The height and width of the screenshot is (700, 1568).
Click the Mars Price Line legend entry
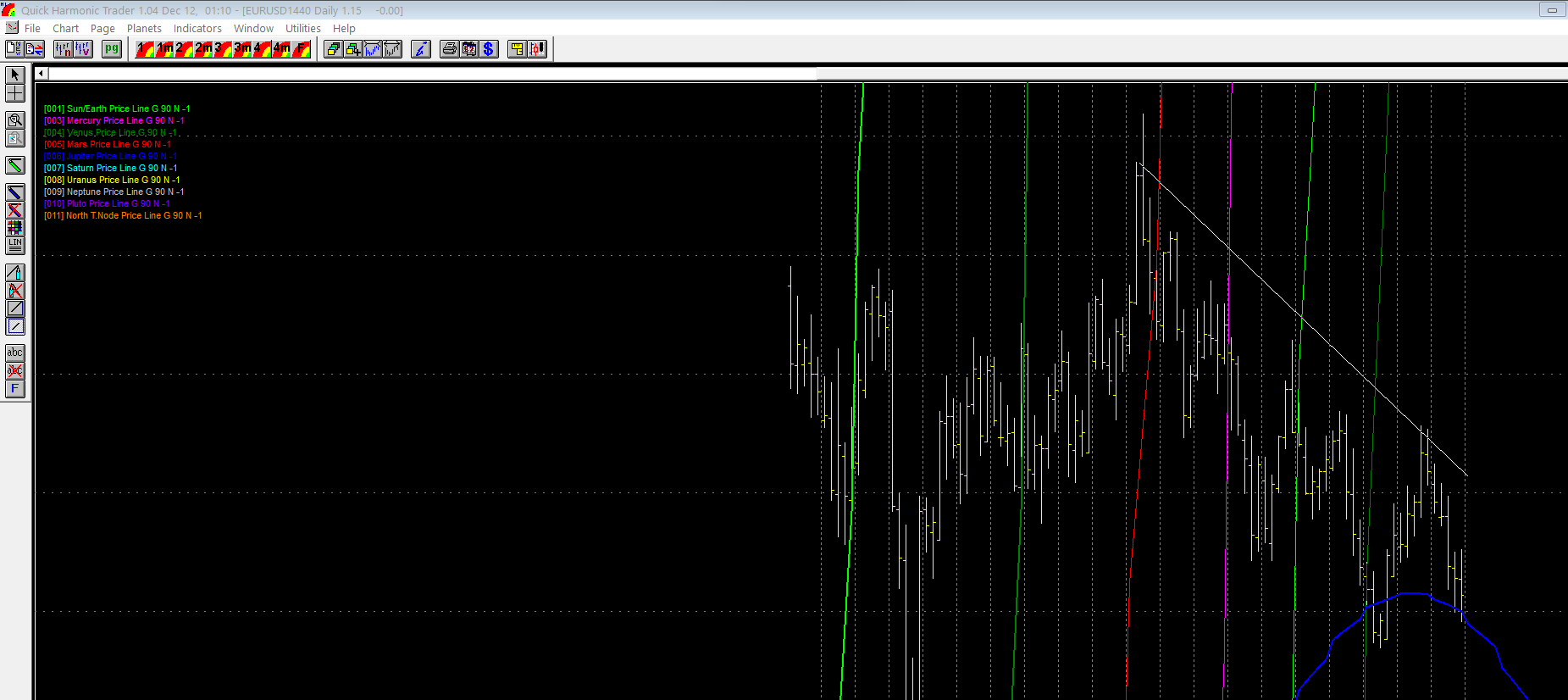[108, 144]
